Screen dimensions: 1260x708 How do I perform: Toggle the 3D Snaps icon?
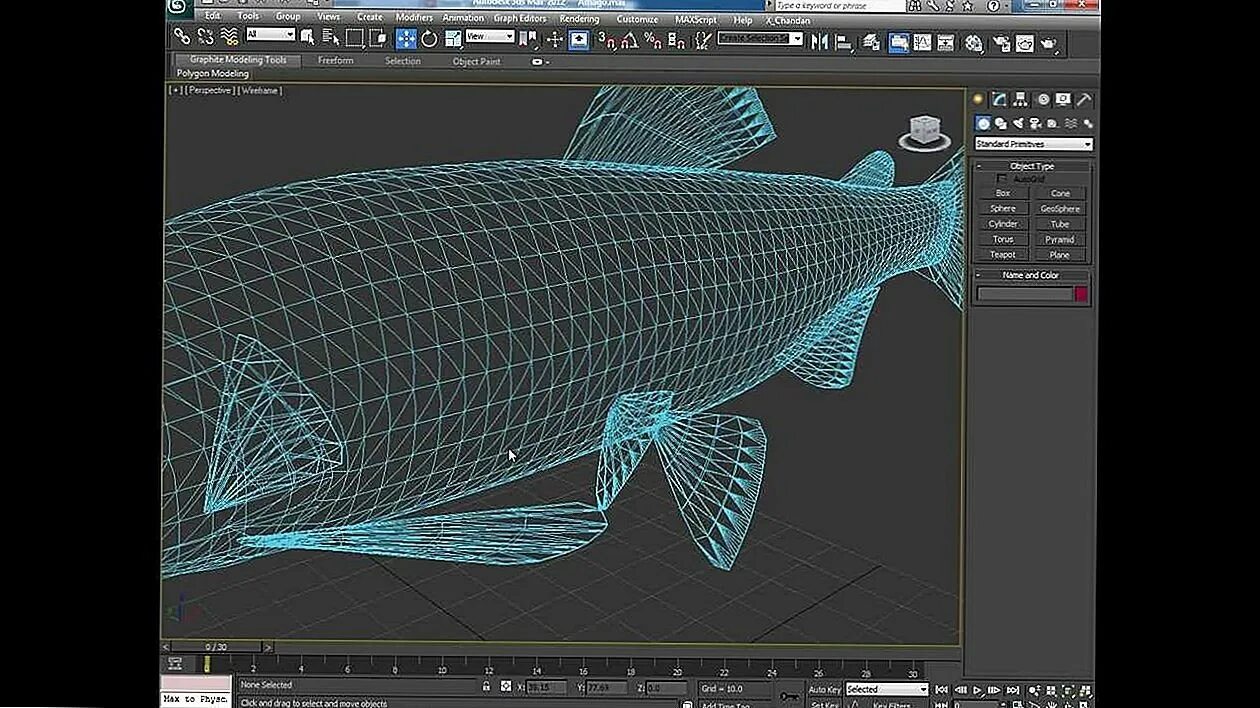click(x=606, y=40)
